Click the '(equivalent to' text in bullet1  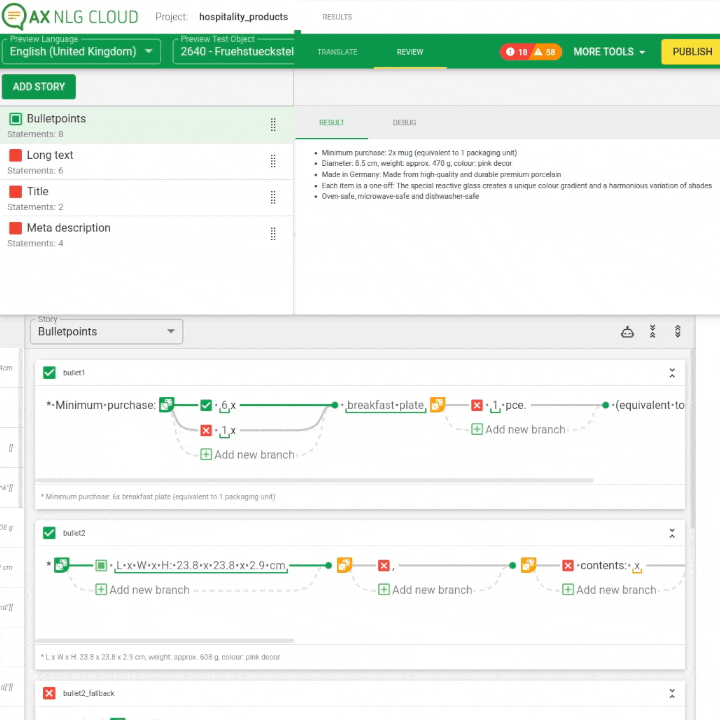tap(650, 405)
